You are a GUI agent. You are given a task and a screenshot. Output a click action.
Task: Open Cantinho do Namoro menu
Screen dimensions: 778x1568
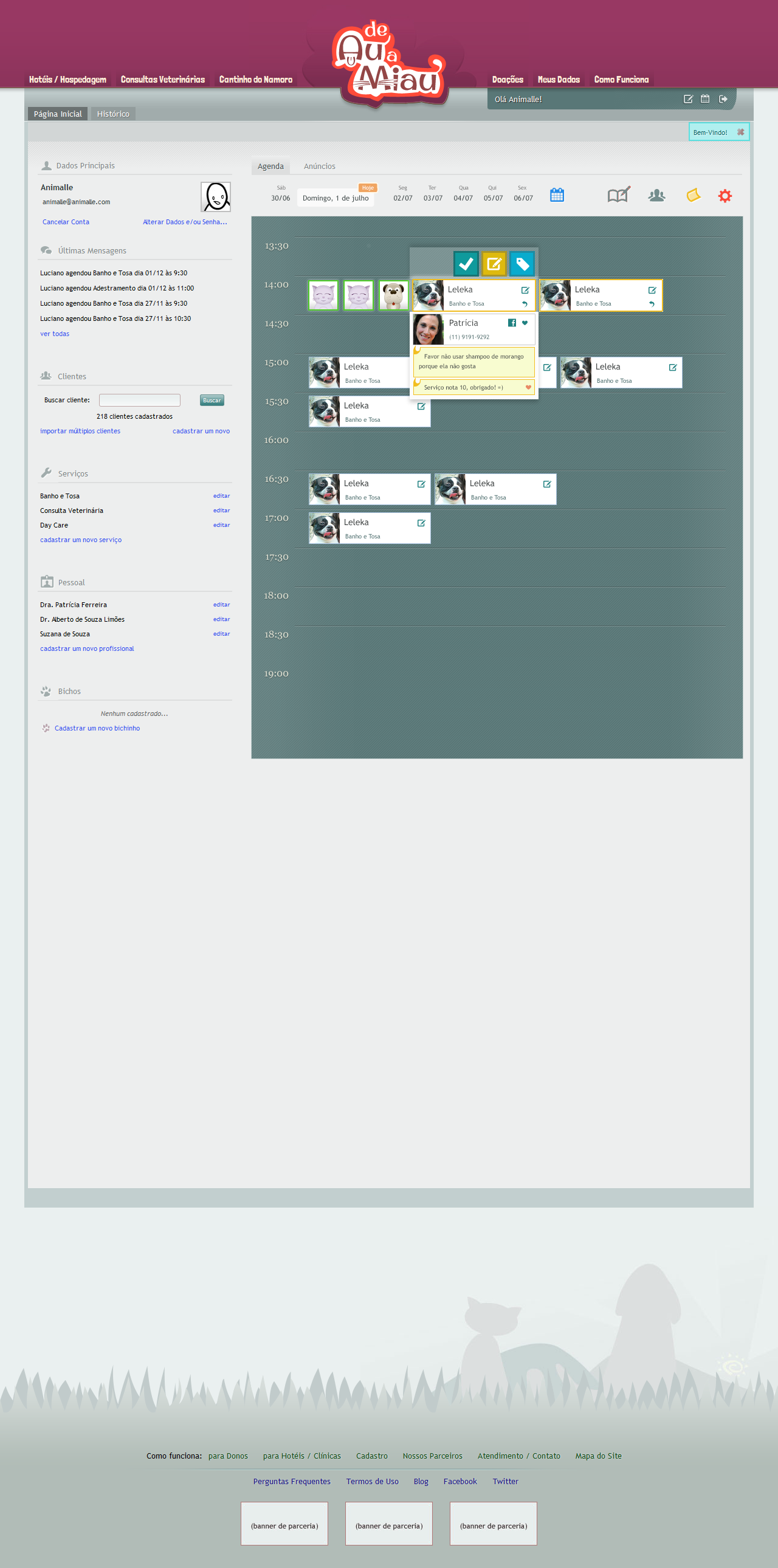[x=256, y=80]
